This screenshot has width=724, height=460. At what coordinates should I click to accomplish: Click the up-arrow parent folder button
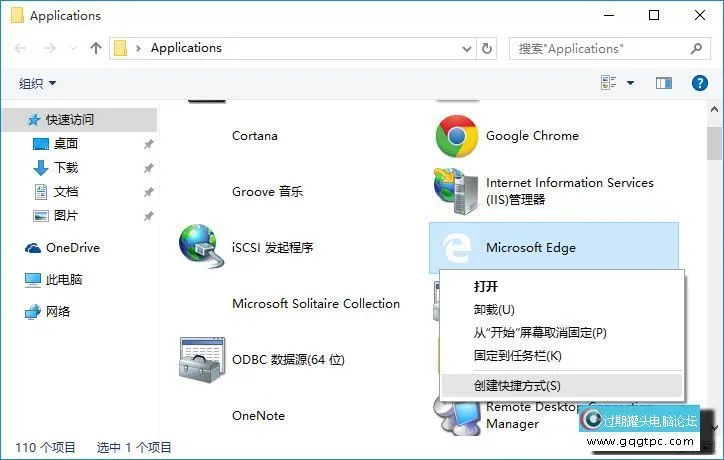click(x=96, y=48)
